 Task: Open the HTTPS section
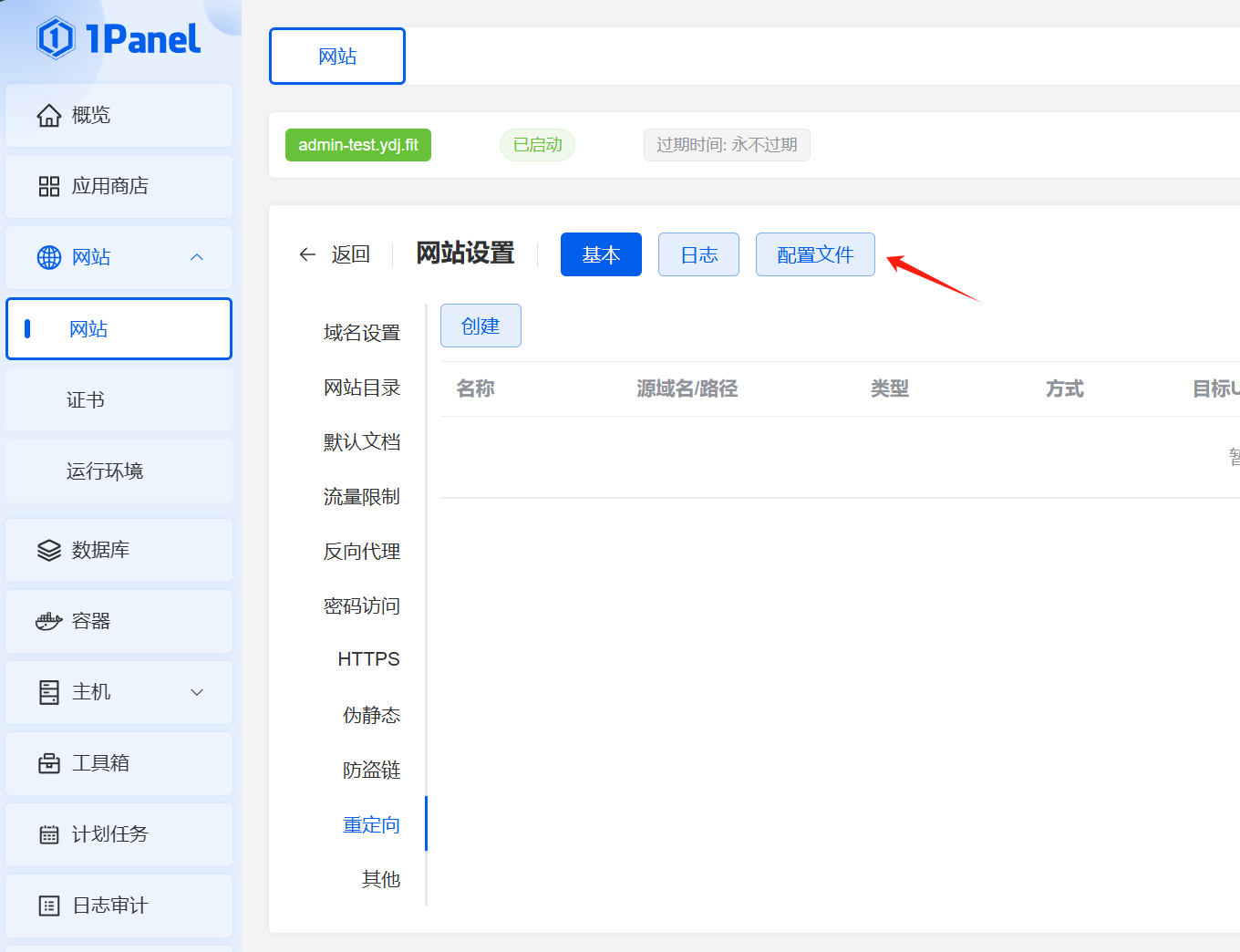(x=368, y=659)
